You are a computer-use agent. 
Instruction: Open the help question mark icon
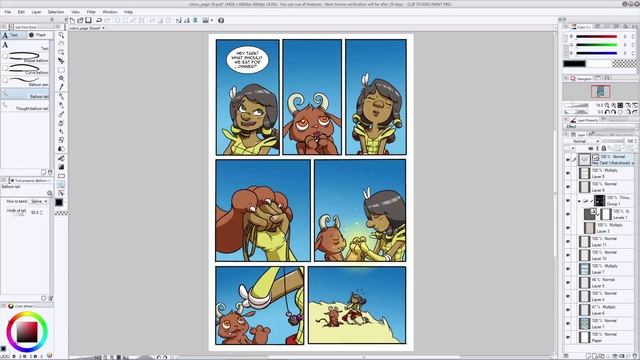[221, 20]
